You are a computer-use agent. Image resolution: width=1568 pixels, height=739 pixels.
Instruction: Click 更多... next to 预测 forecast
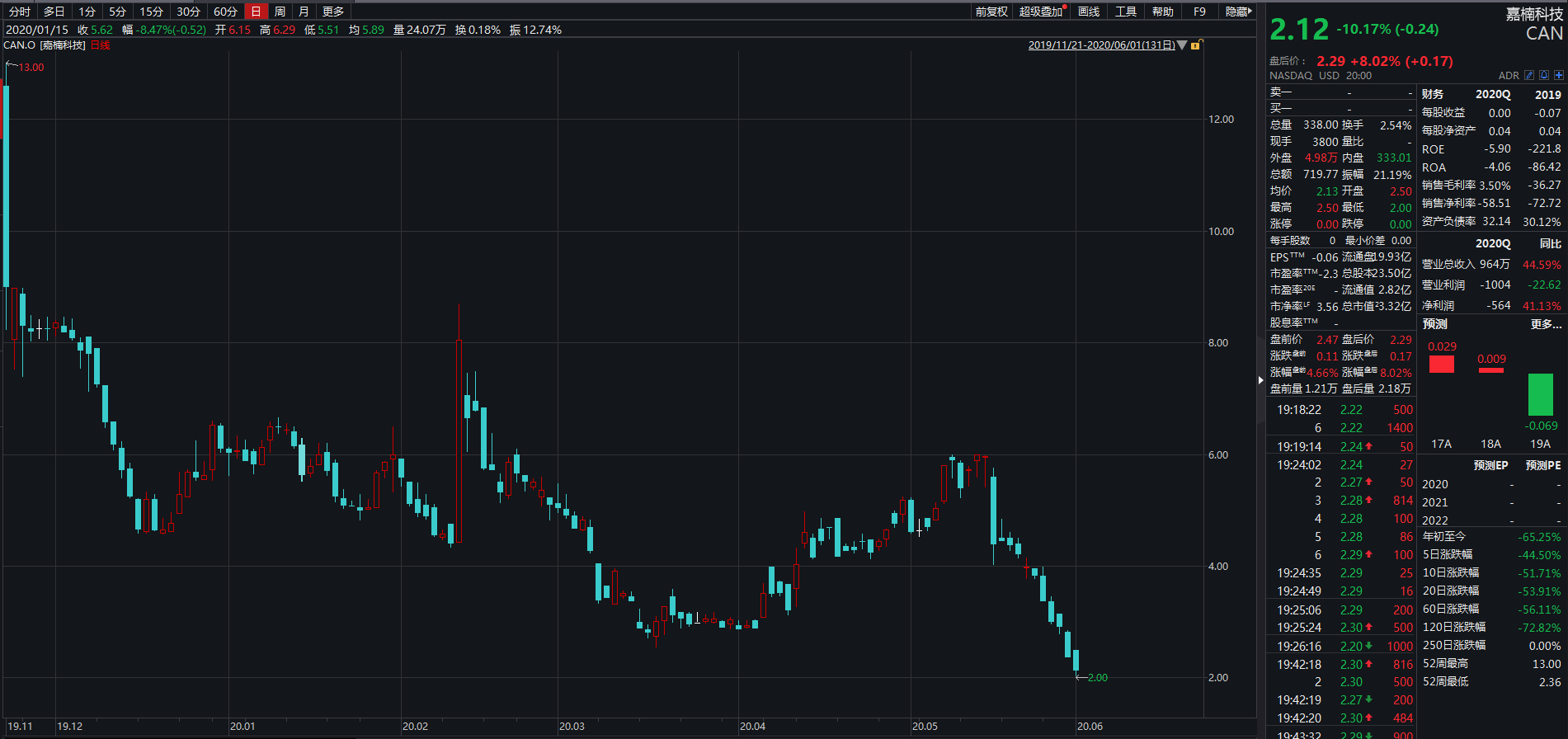[x=1546, y=324]
